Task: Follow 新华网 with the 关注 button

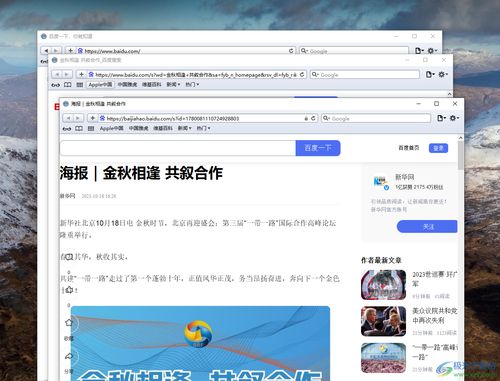Action: (x=428, y=227)
